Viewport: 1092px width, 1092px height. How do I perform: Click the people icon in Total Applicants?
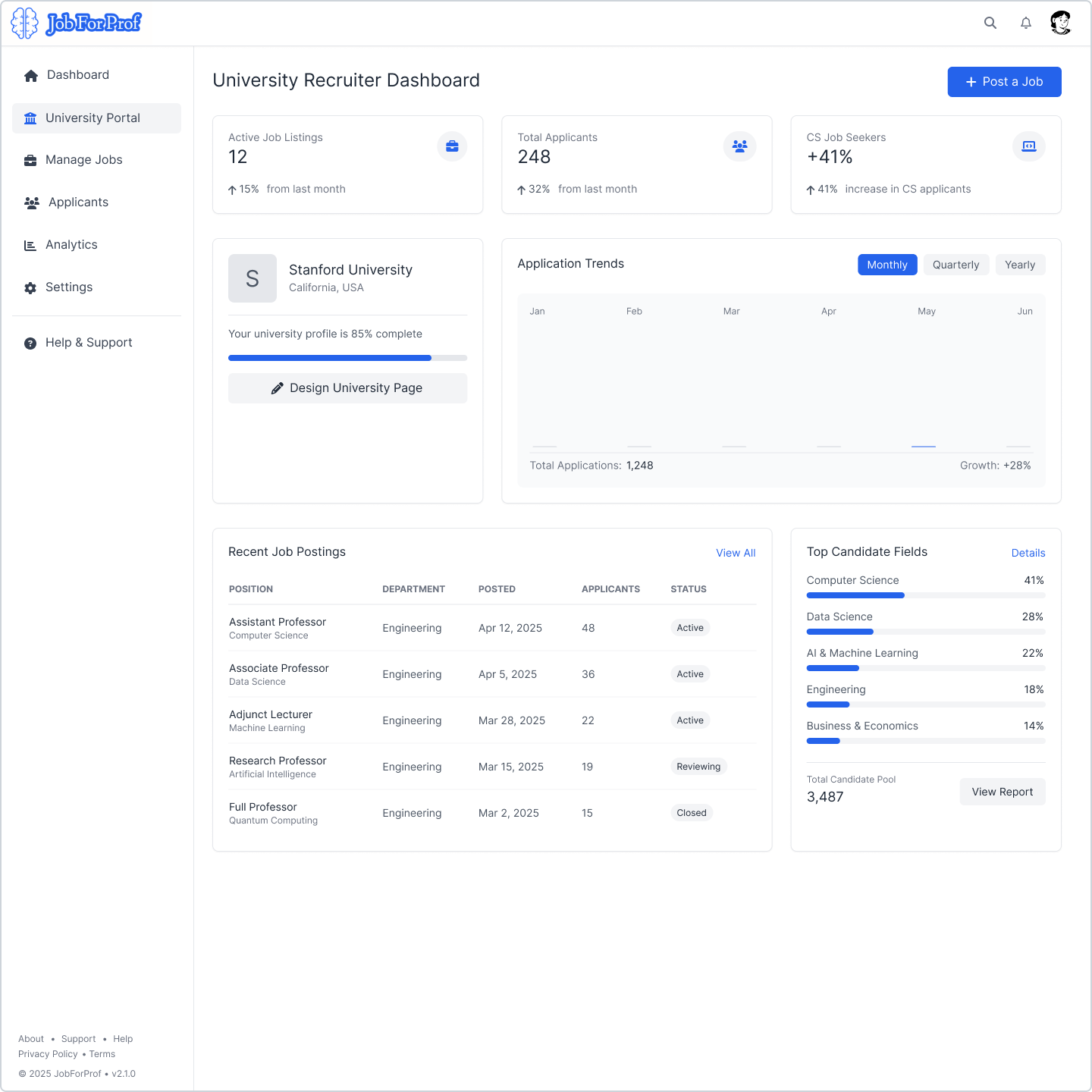740,146
